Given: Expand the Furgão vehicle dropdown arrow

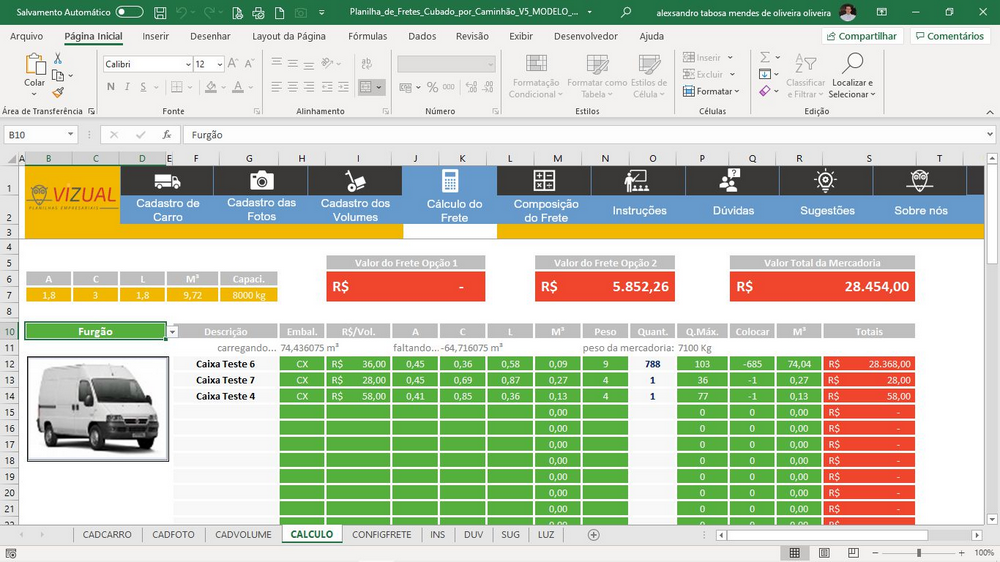Looking at the screenshot, I should 172,332.
